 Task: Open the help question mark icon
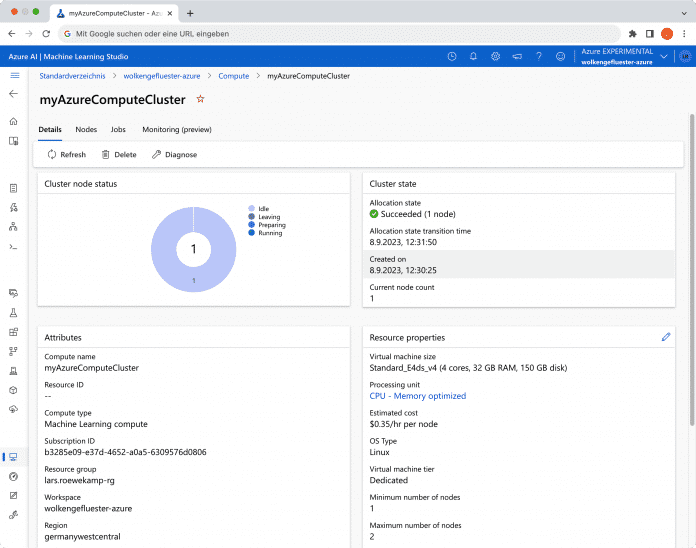539,56
